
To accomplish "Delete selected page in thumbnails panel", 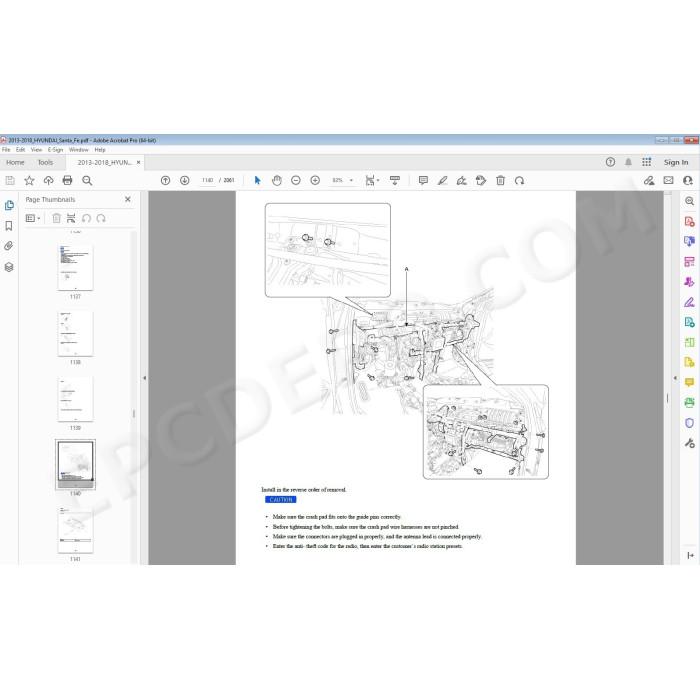I will pyautogui.click(x=56, y=218).
